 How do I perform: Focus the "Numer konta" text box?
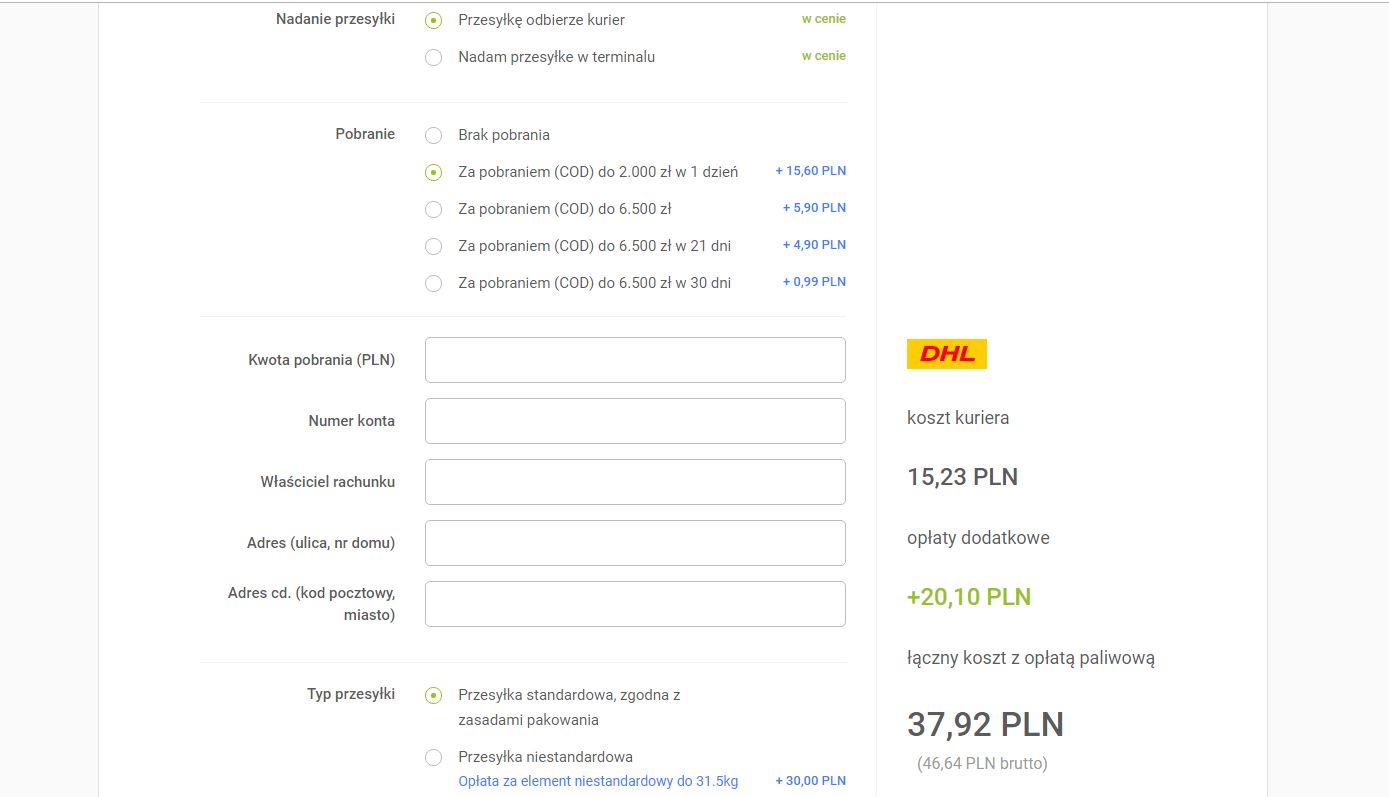[635, 421]
